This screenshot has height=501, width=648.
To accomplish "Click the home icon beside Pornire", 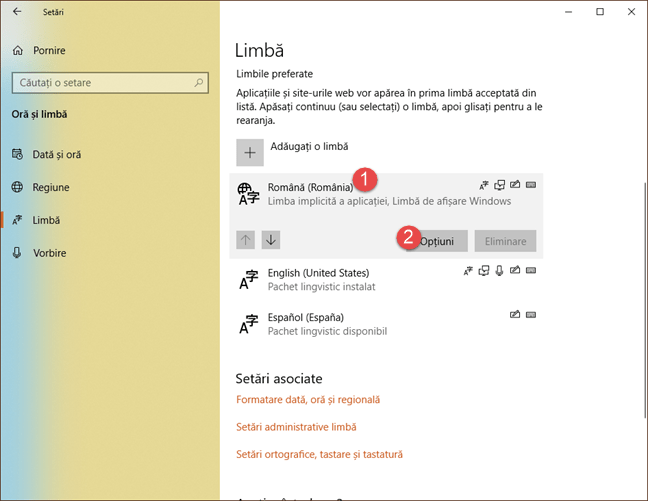I will click(18, 50).
